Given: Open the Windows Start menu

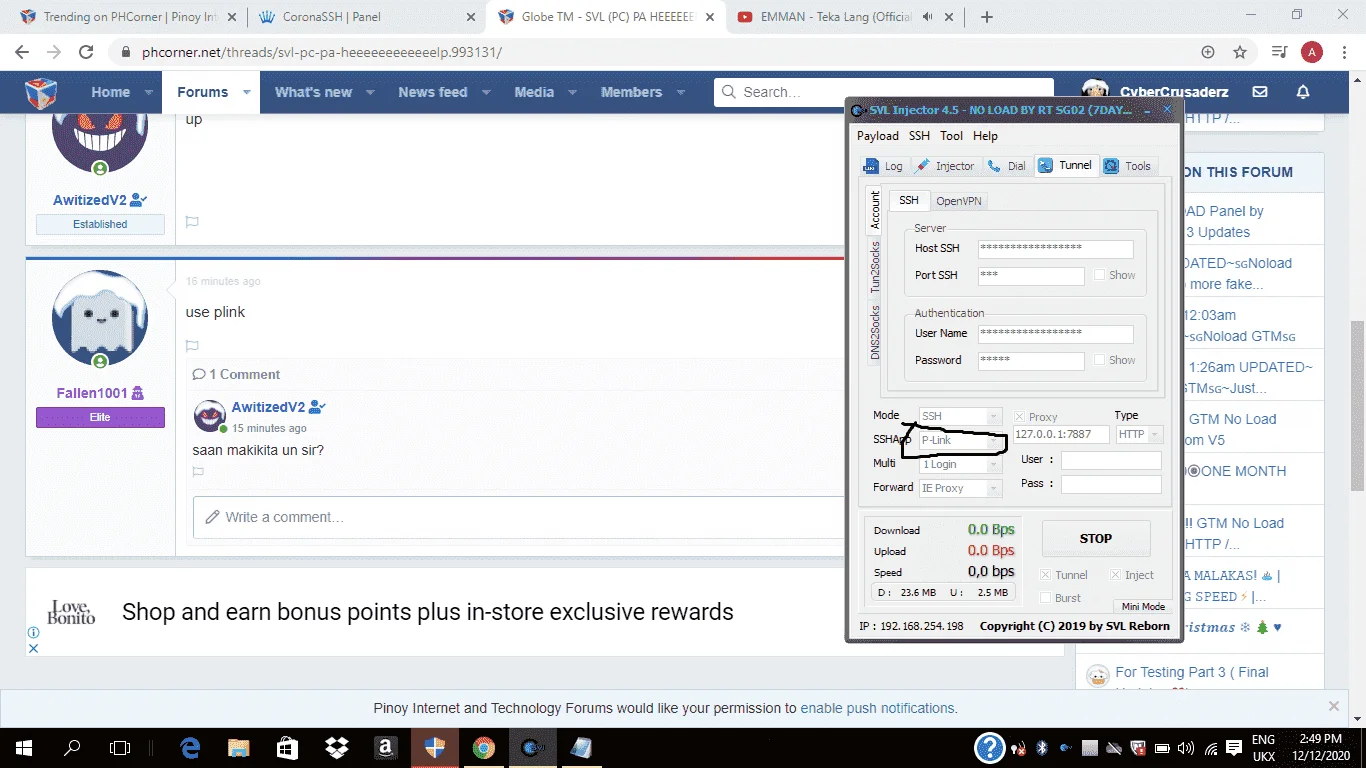Looking at the screenshot, I should [23, 747].
